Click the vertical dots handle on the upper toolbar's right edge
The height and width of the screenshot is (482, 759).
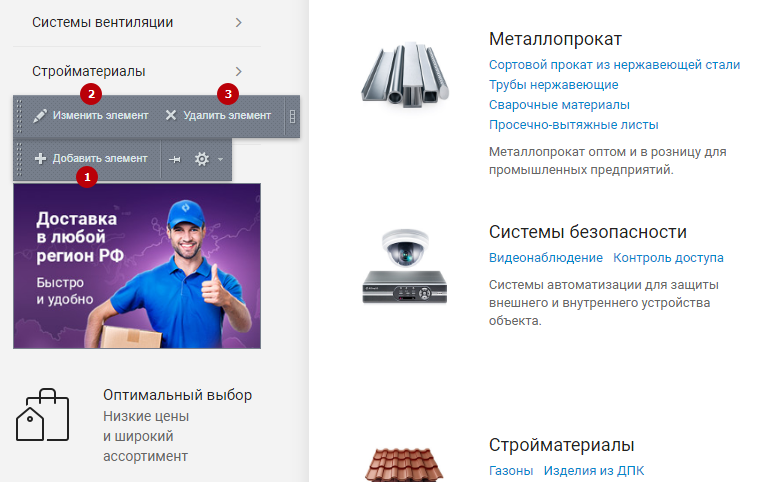pyautogui.click(x=292, y=116)
